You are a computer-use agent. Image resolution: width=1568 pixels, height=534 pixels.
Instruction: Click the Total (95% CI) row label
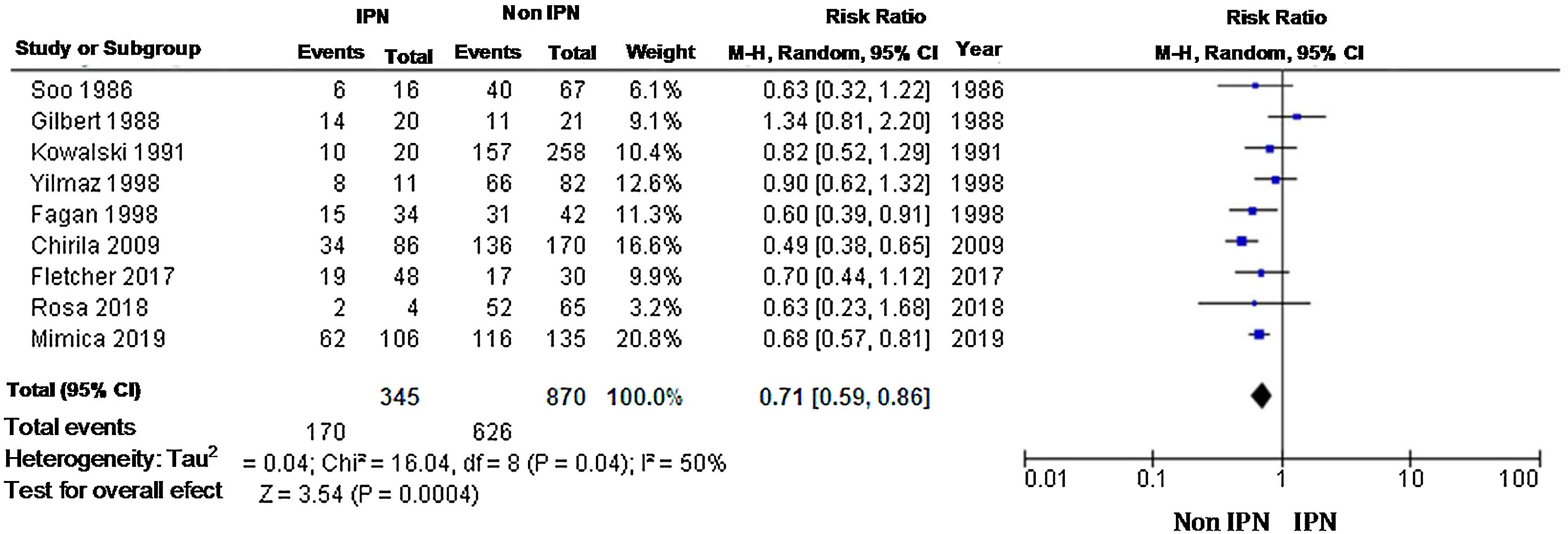click(74, 390)
